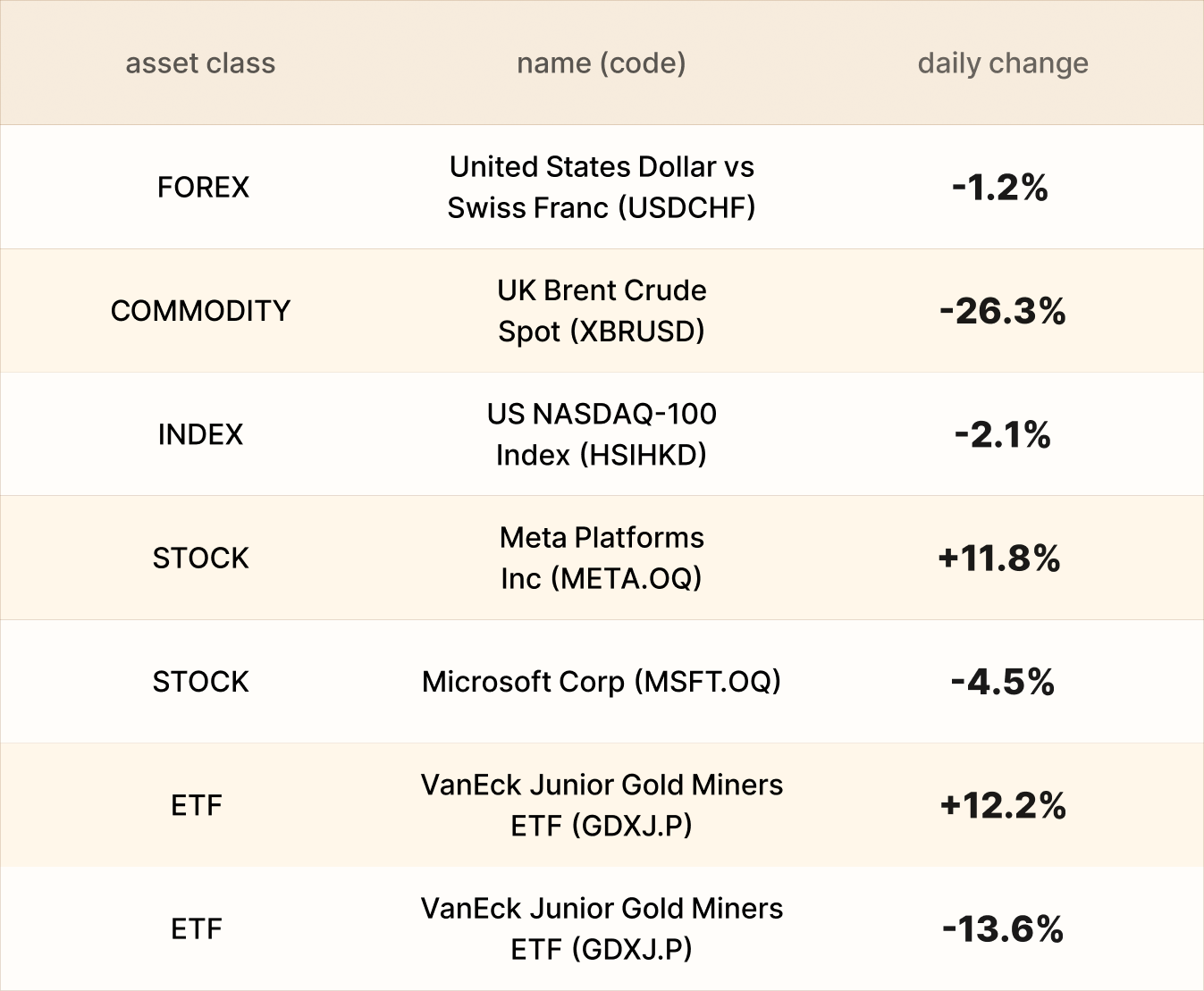Click the +12.2% daily change value
The height and width of the screenshot is (991, 1204).
[1002, 805]
